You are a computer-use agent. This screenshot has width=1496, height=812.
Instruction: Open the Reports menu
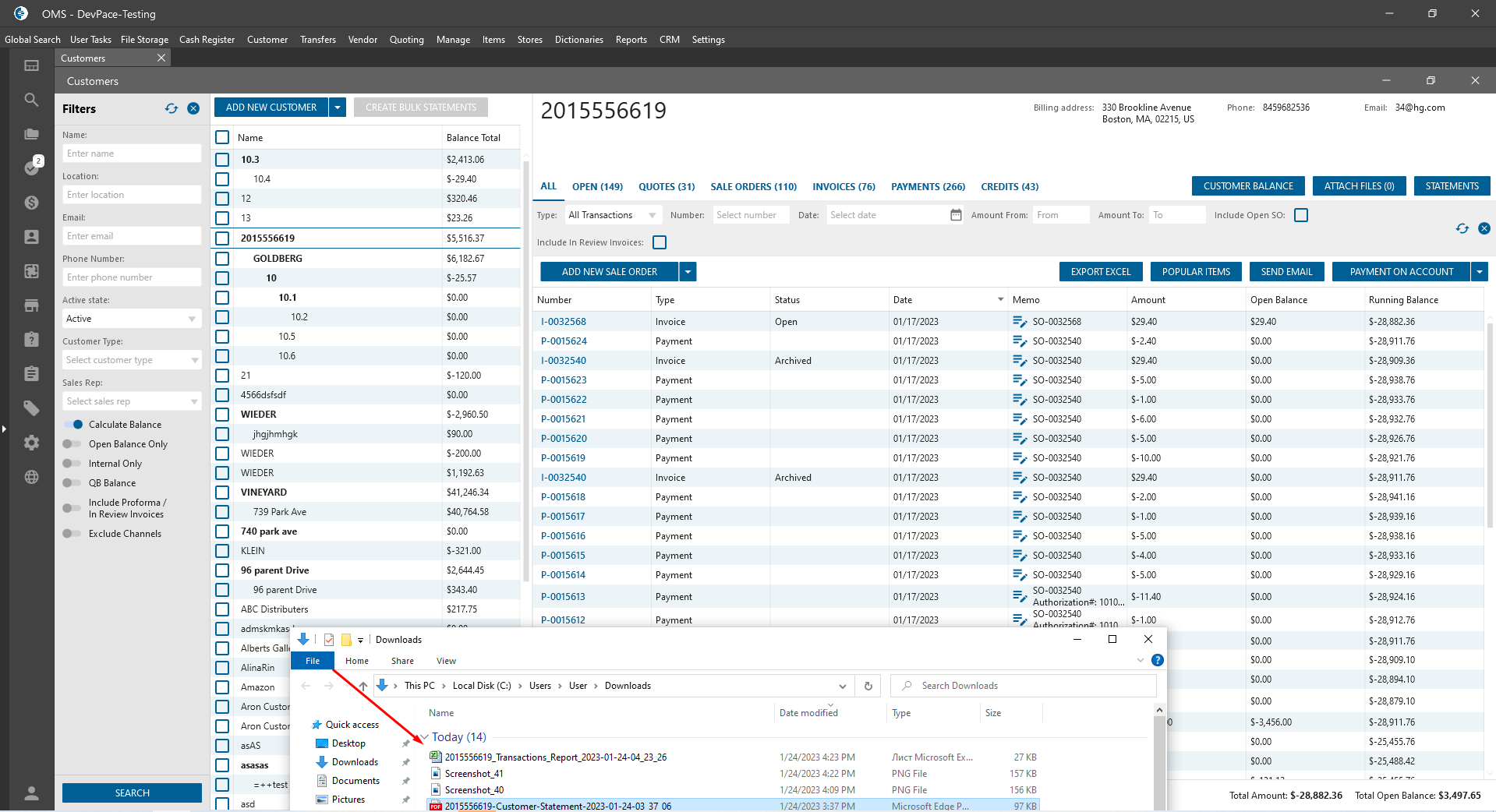coord(631,40)
